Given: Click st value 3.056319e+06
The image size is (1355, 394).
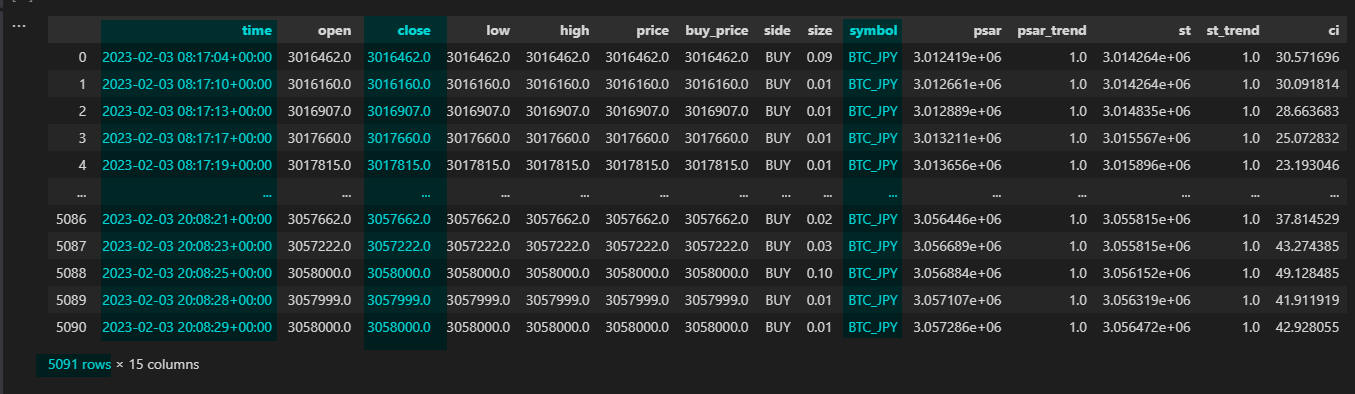Looking at the screenshot, I should click(x=1146, y=299).
